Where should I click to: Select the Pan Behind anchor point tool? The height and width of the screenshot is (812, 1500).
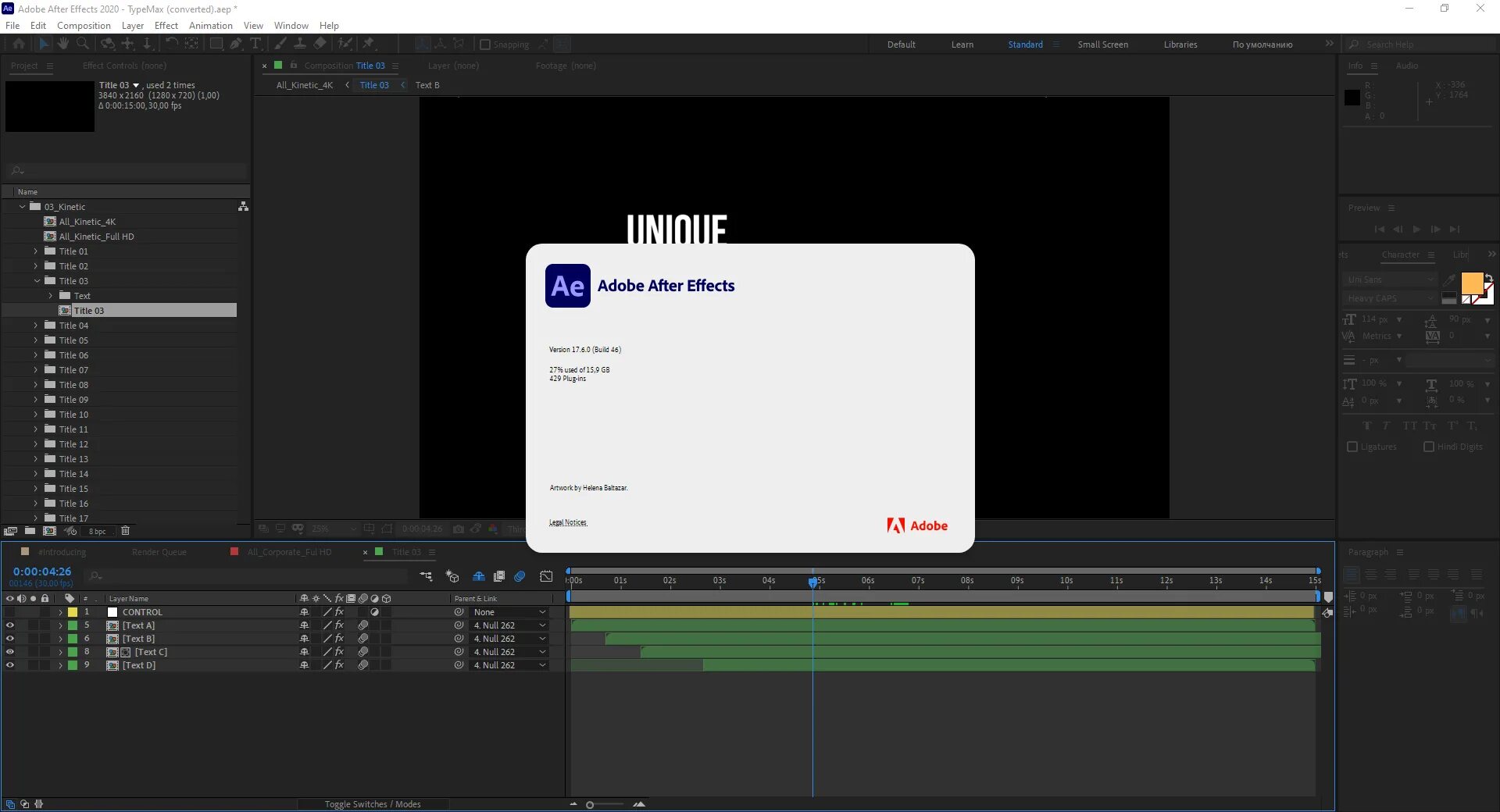pos(191,44)
